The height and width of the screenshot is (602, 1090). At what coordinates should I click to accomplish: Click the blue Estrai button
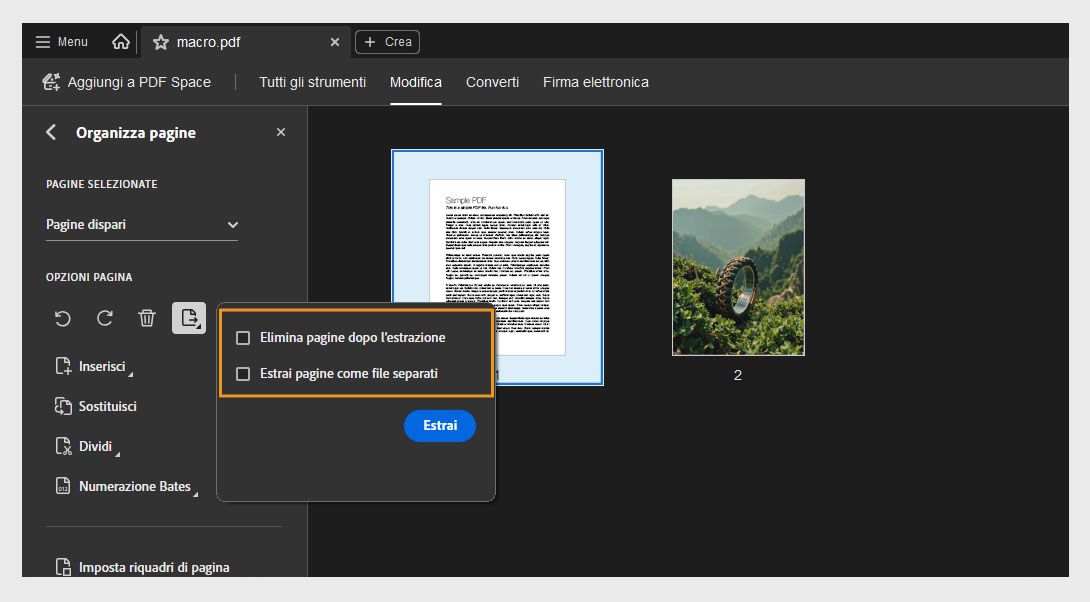tap(439, 425)
